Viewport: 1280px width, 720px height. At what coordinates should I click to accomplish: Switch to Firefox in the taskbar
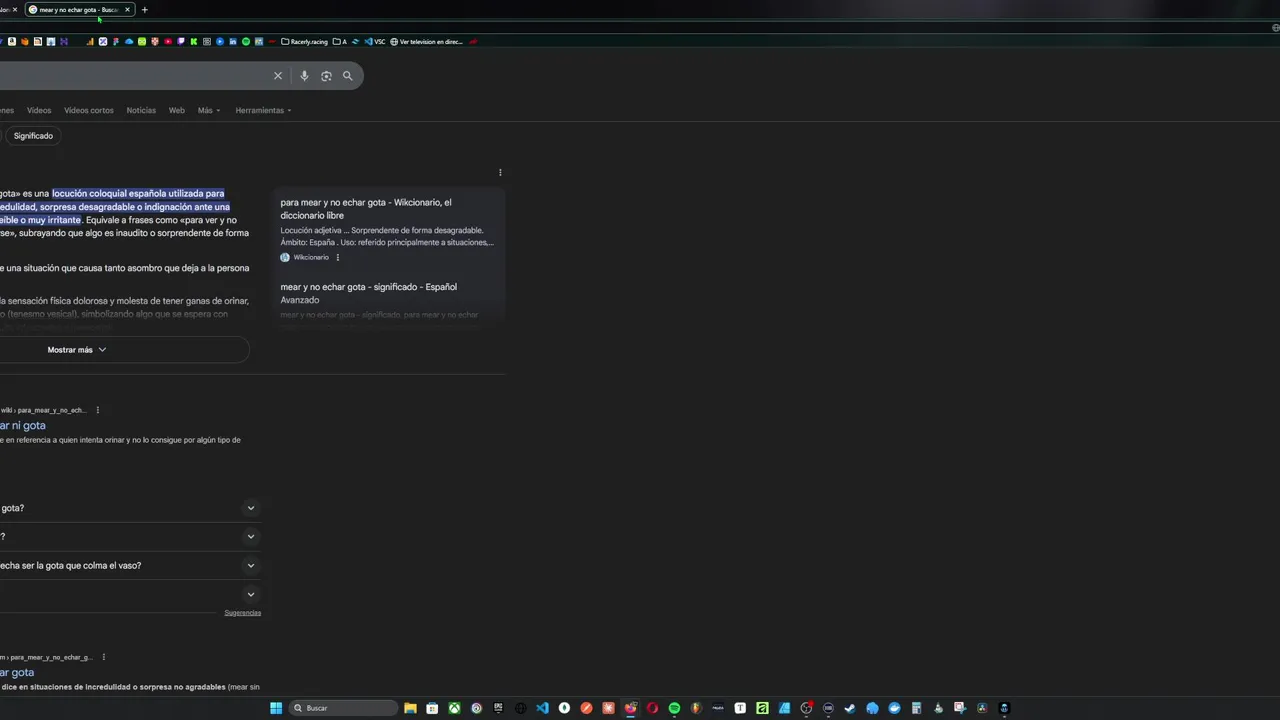[631, 708]
